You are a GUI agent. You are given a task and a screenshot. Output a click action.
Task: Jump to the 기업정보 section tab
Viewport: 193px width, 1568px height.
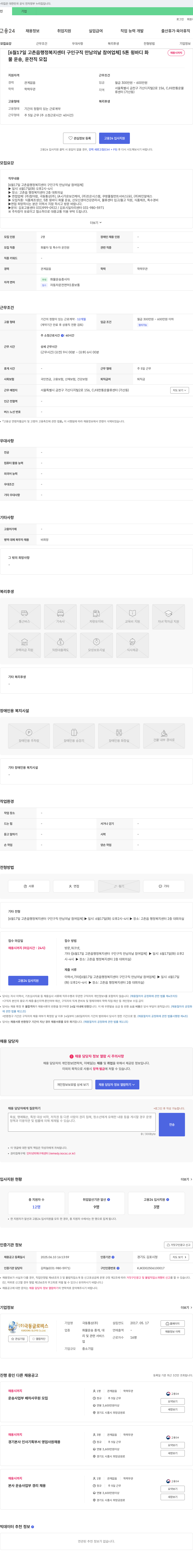coord(185,44)
